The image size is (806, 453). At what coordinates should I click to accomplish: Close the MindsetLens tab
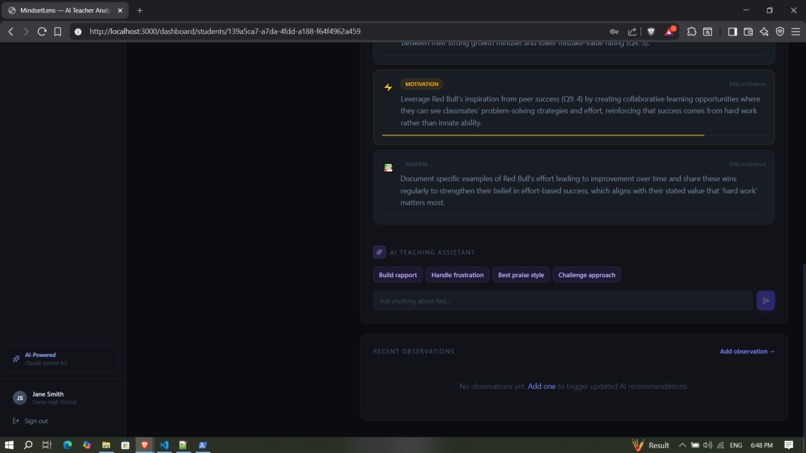pos(120,10)
